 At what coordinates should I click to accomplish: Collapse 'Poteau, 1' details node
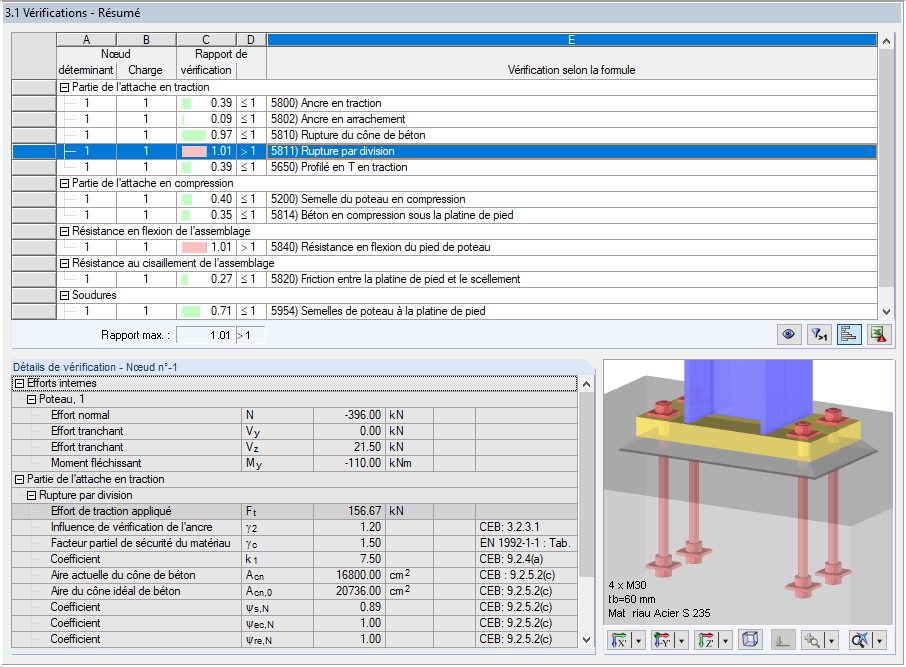click(x=32, y=399)
